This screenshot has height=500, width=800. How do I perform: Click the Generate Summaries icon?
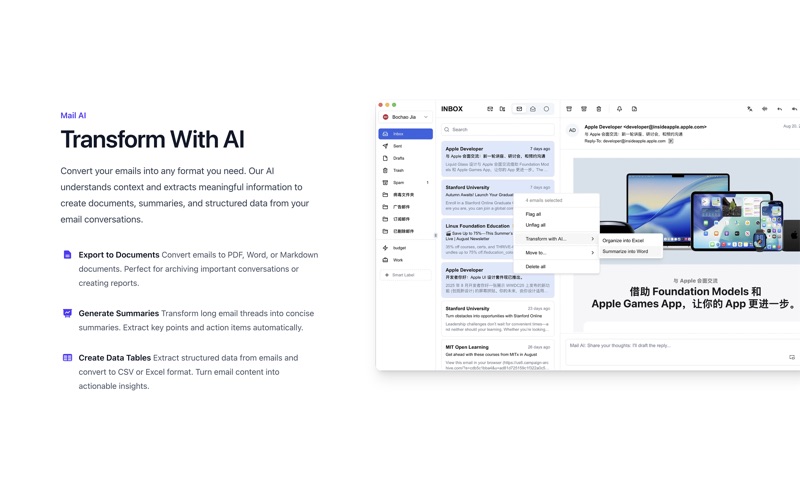(67, 313)
